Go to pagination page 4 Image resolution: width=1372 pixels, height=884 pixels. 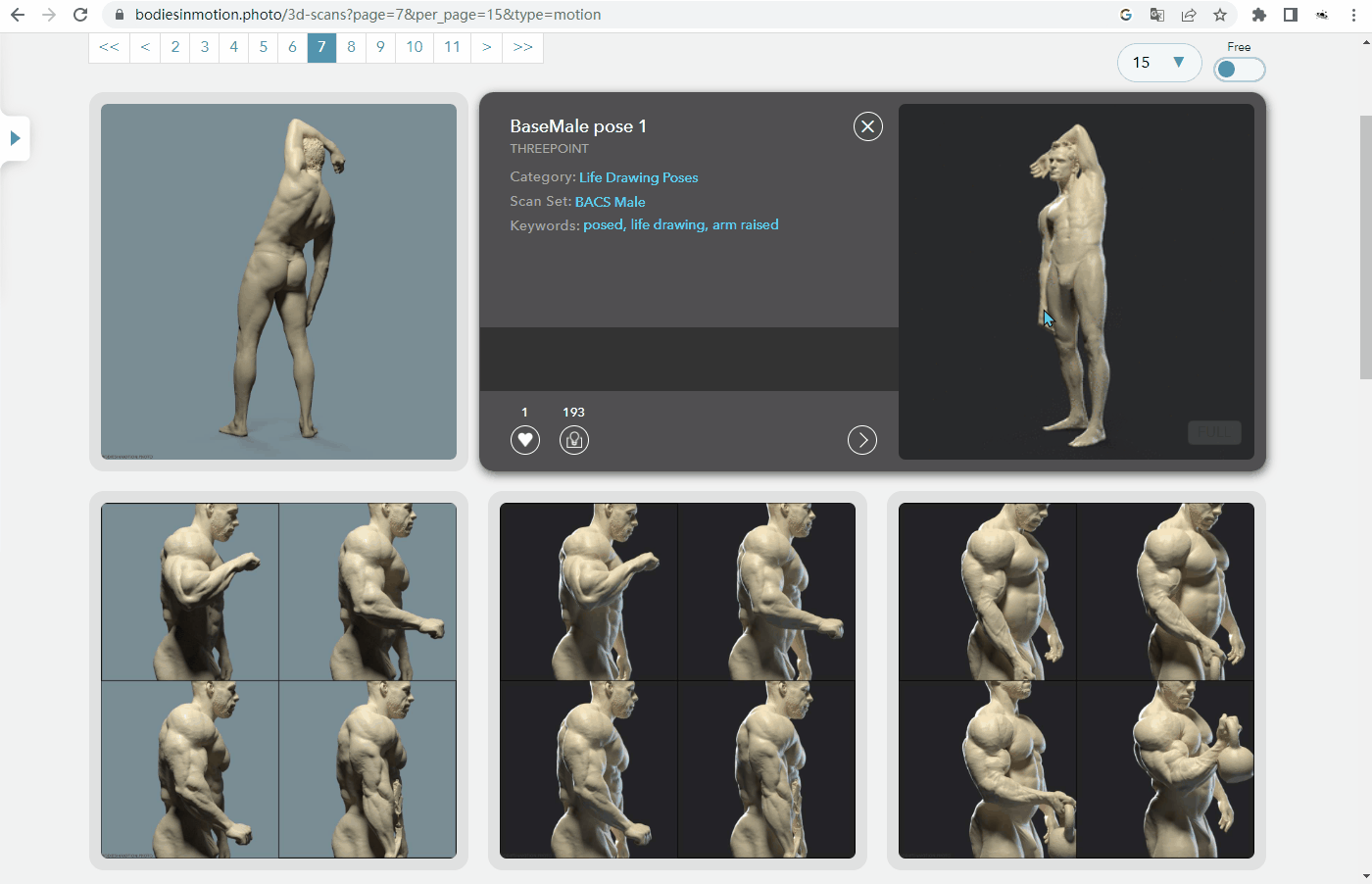[x=234, y=47]
